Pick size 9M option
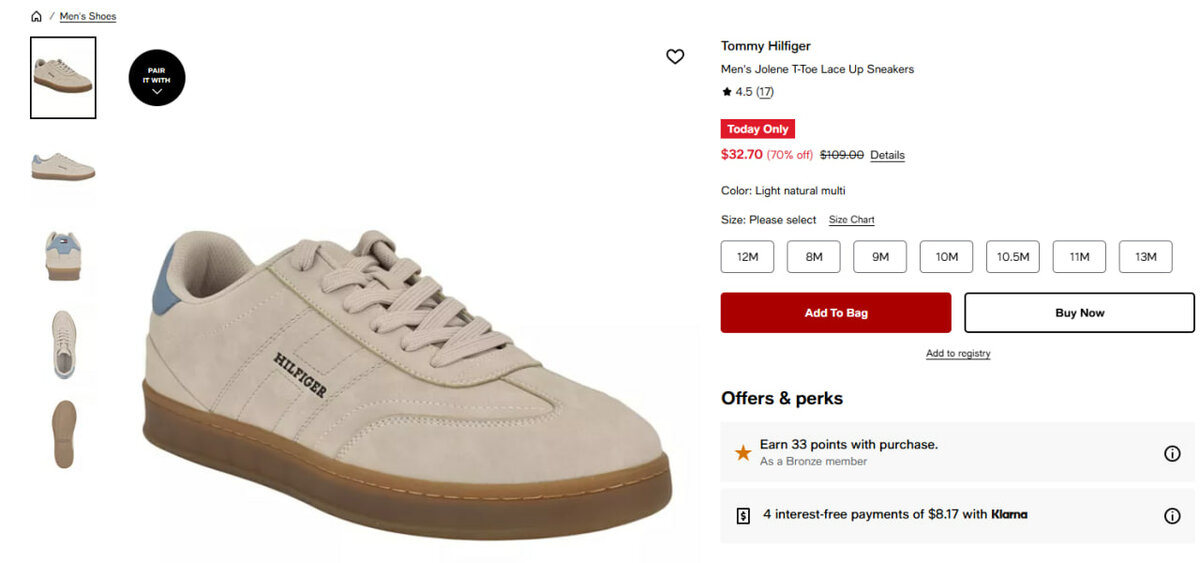This screenshot has width=1200, height=563. click(x=880, y=257)
